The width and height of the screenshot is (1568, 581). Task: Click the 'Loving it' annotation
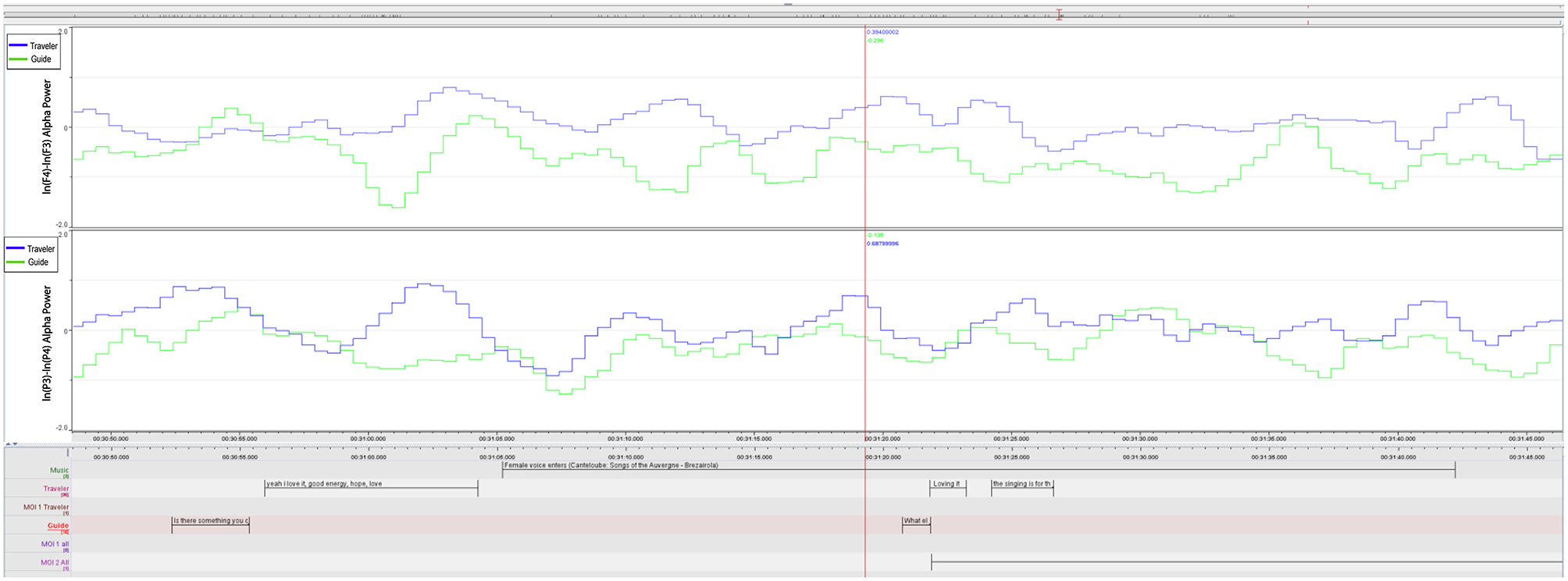click(947, 484)
